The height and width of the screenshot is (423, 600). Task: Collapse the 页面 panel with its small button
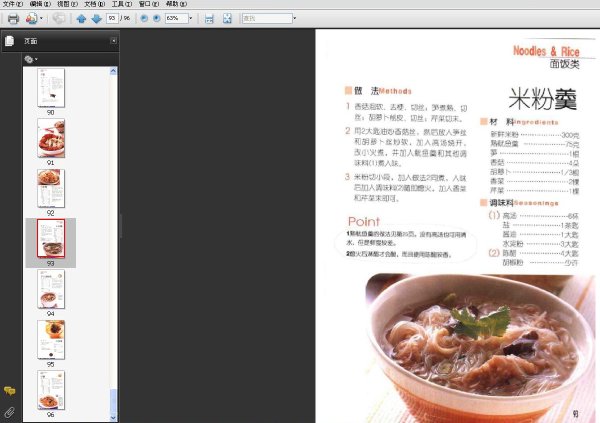114,41
